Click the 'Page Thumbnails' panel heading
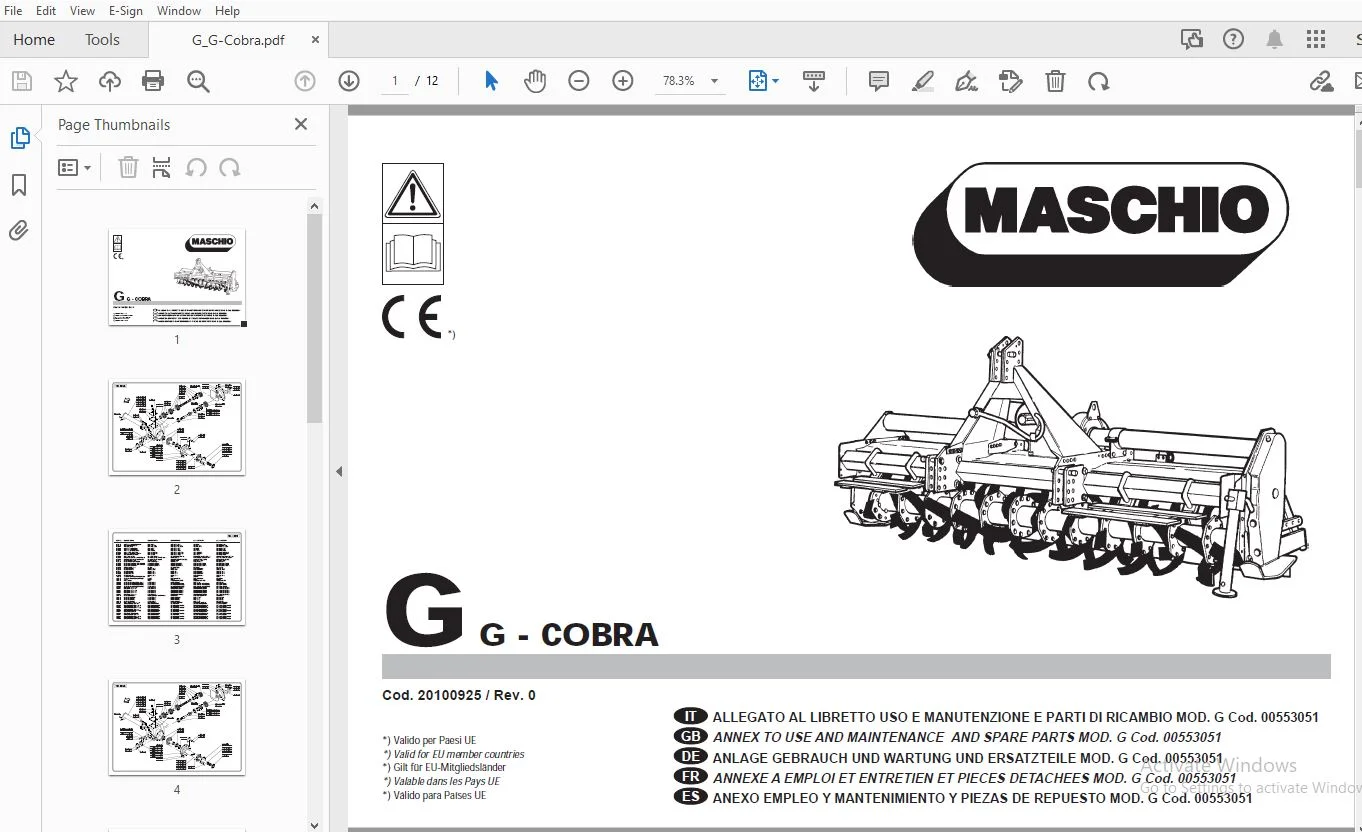This screenshot has width=1362, height=832. (x=114, y=124)
